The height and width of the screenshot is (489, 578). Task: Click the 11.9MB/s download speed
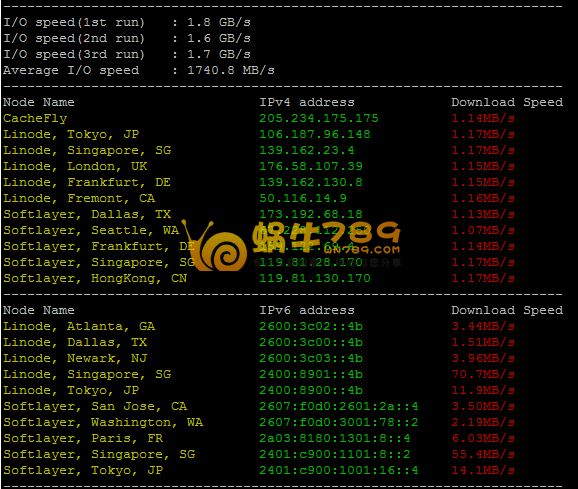[483, 390]
